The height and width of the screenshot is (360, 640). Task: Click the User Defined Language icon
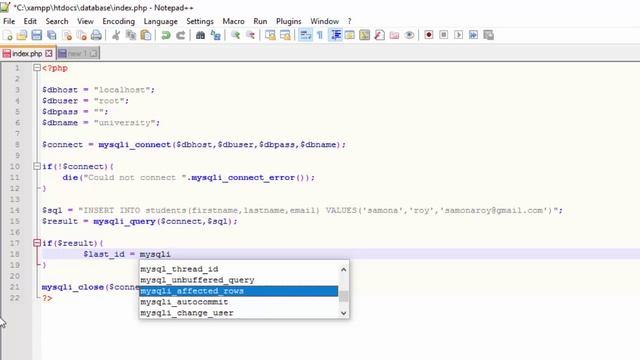coord(350,35)
